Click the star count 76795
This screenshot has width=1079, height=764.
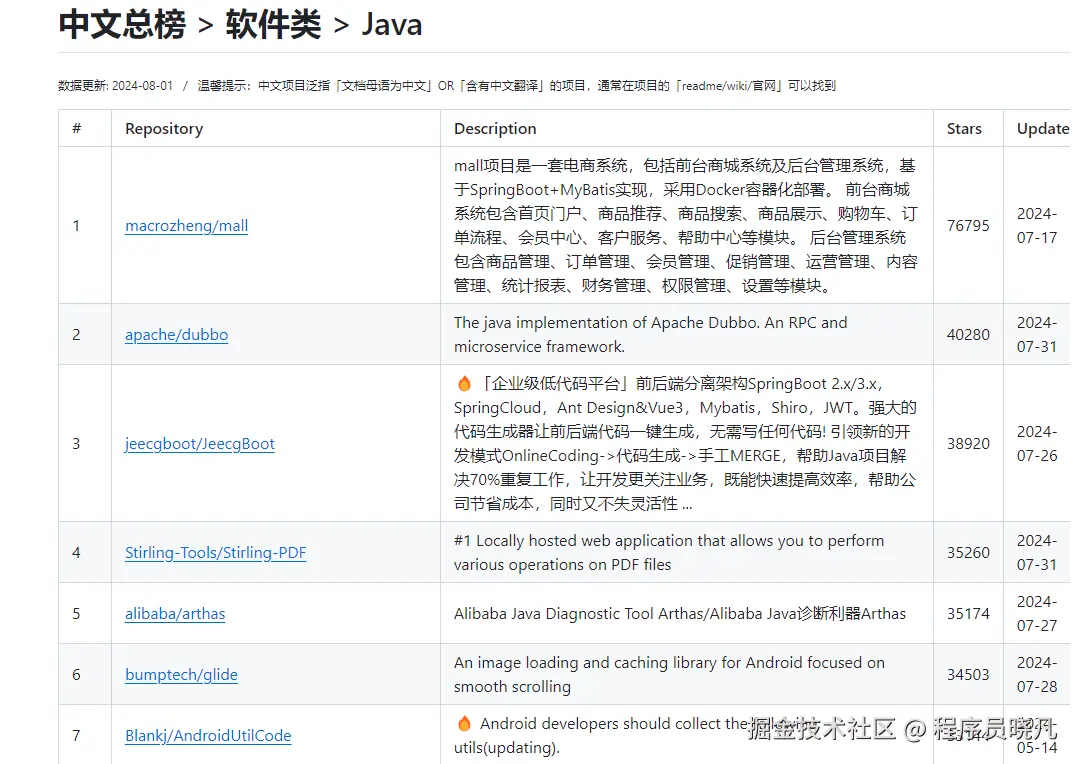pos(968,226)
